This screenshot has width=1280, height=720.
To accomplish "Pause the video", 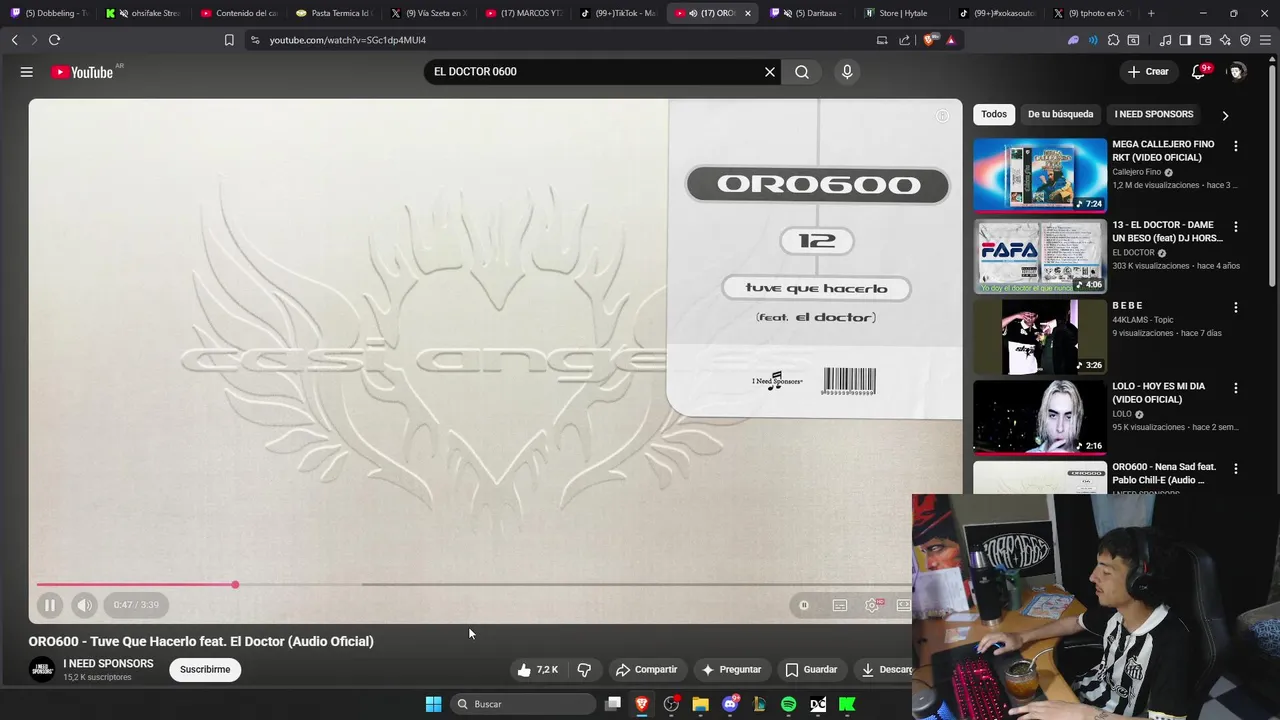I will (49, 605).
